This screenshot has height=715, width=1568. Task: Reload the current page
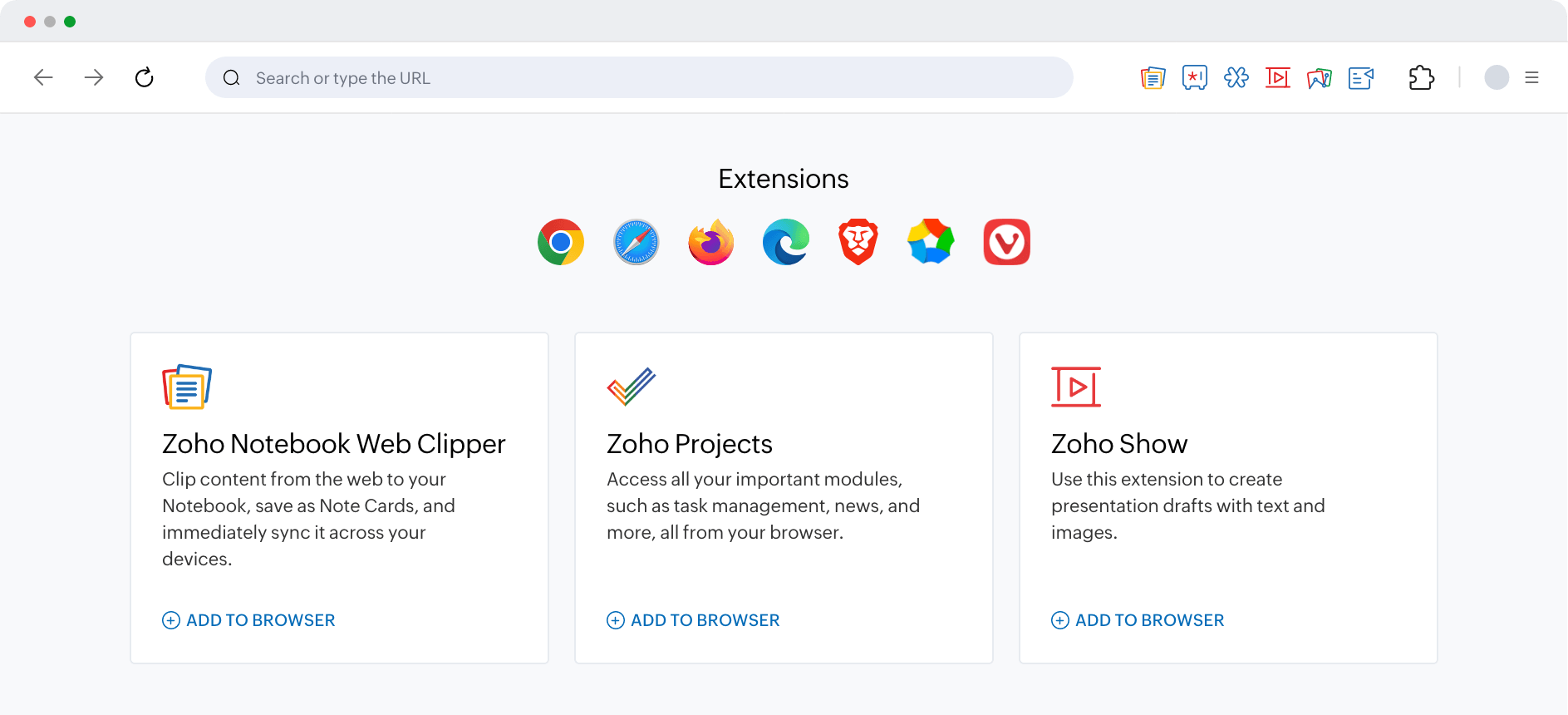[145, 77]
